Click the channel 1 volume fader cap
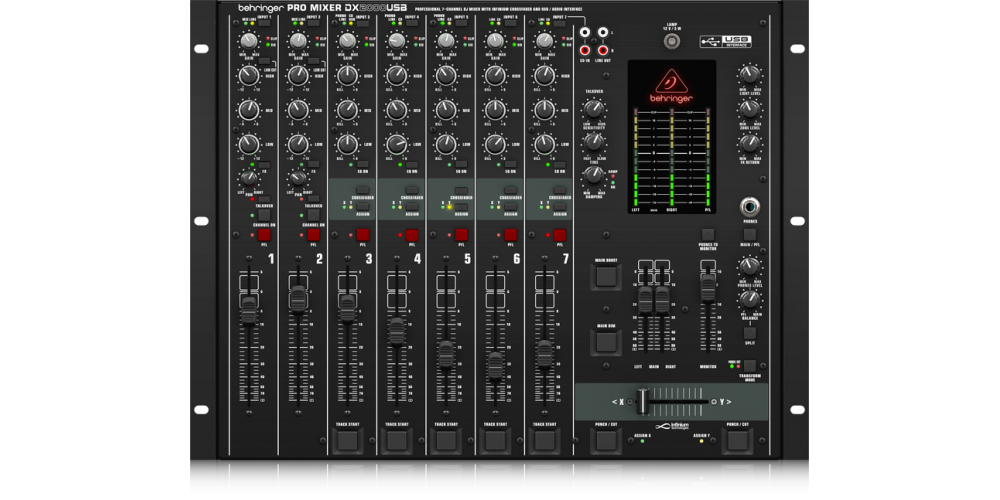The width and height of the screenshot is (1000, 500). click(249, 309)
